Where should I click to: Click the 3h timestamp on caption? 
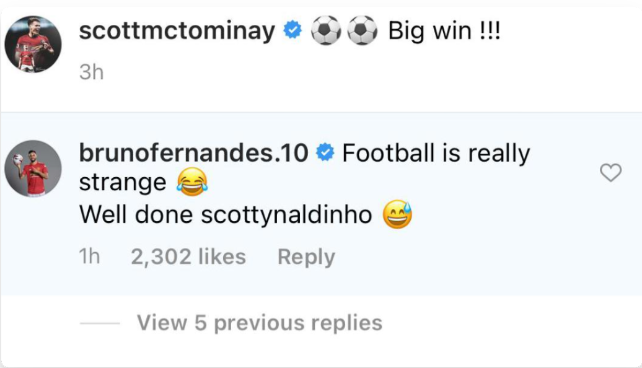(x=91, y=72)
